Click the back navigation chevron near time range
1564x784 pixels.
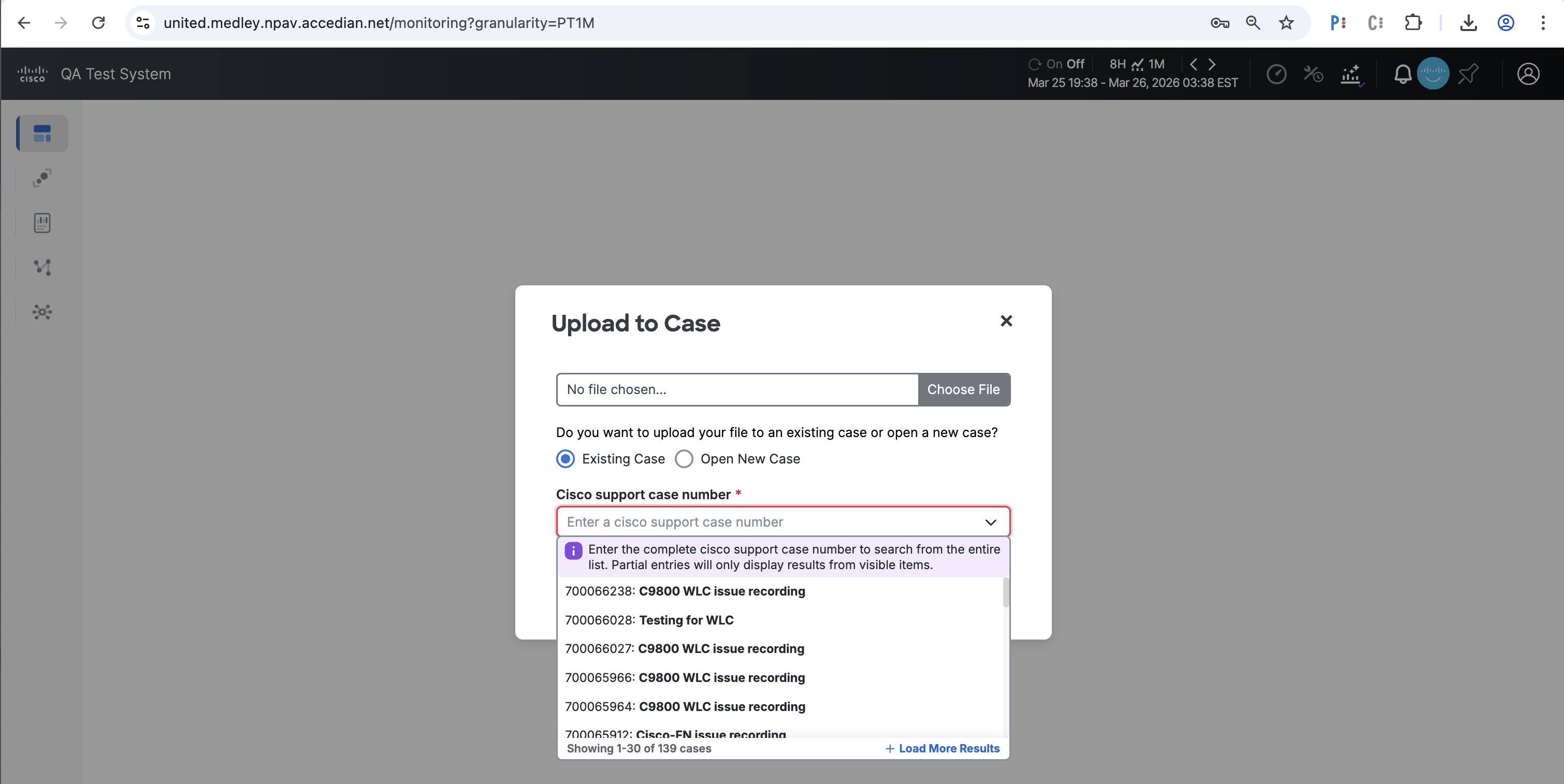coord(1194,64)
